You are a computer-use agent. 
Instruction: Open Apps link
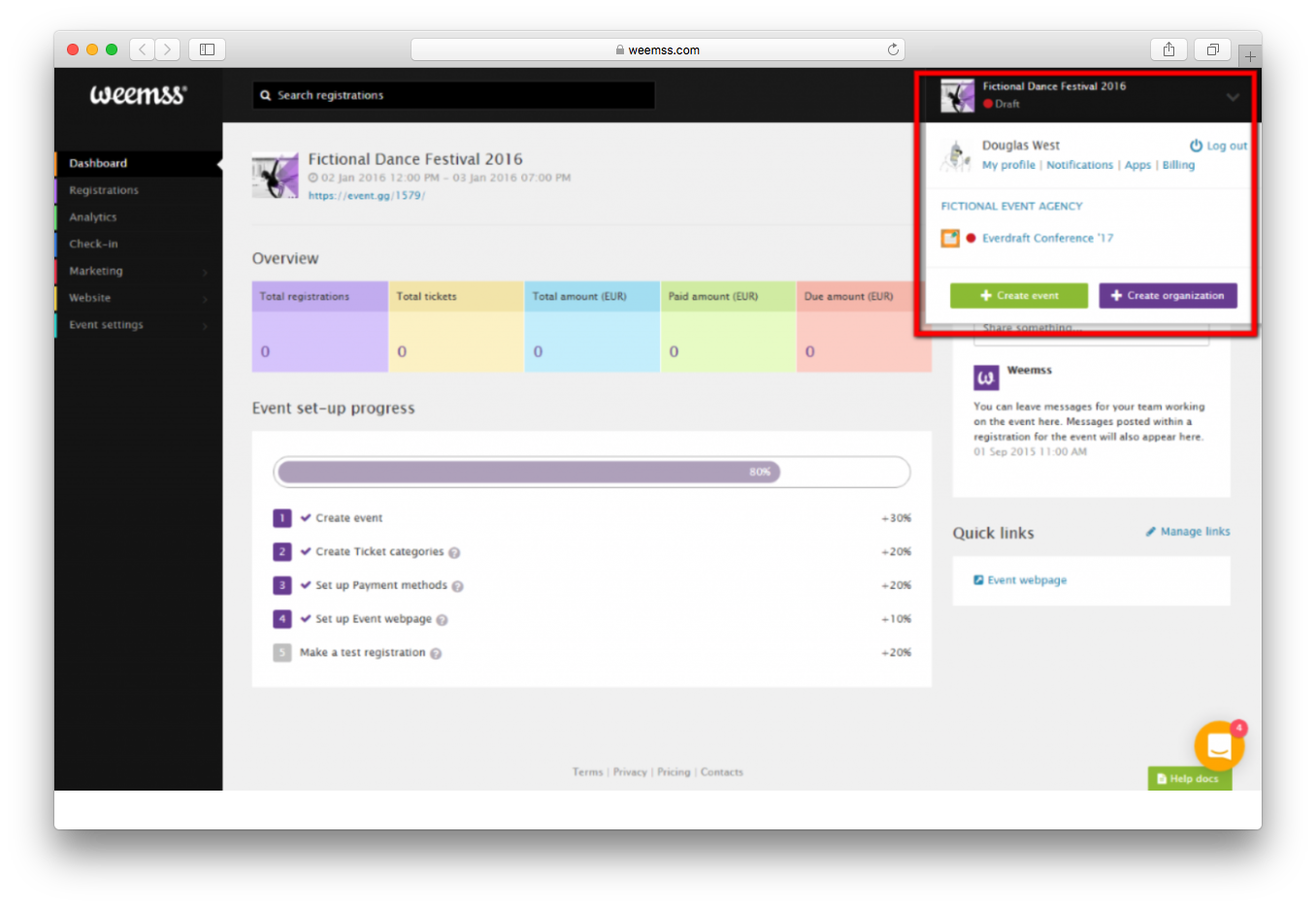coord(1137,165)
